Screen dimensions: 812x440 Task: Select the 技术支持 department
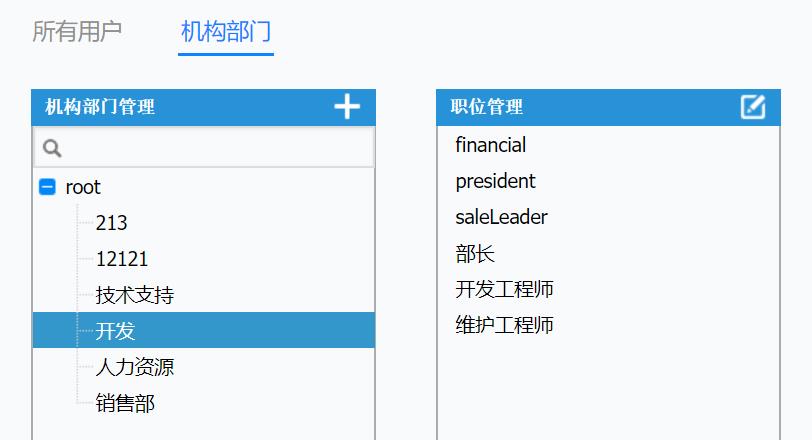[x=135, y=295]
